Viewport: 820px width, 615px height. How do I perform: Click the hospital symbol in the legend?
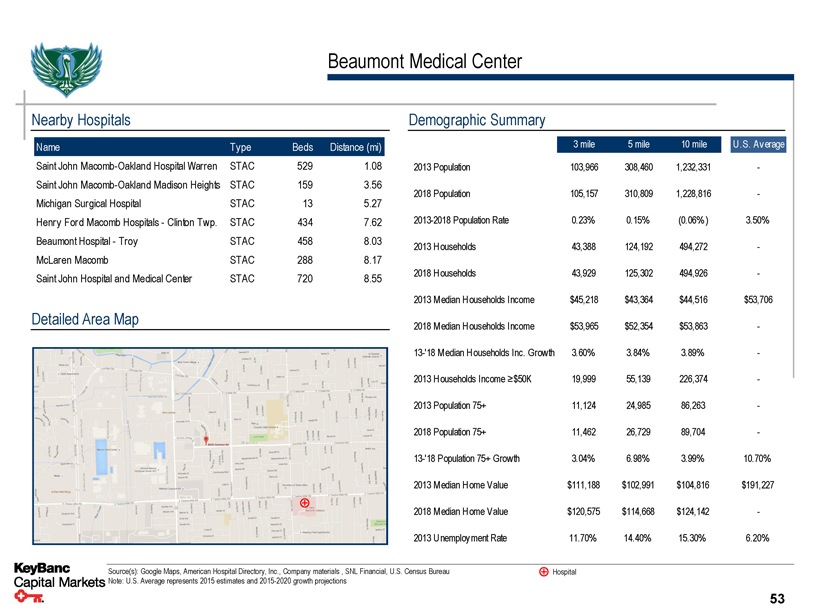543,572
